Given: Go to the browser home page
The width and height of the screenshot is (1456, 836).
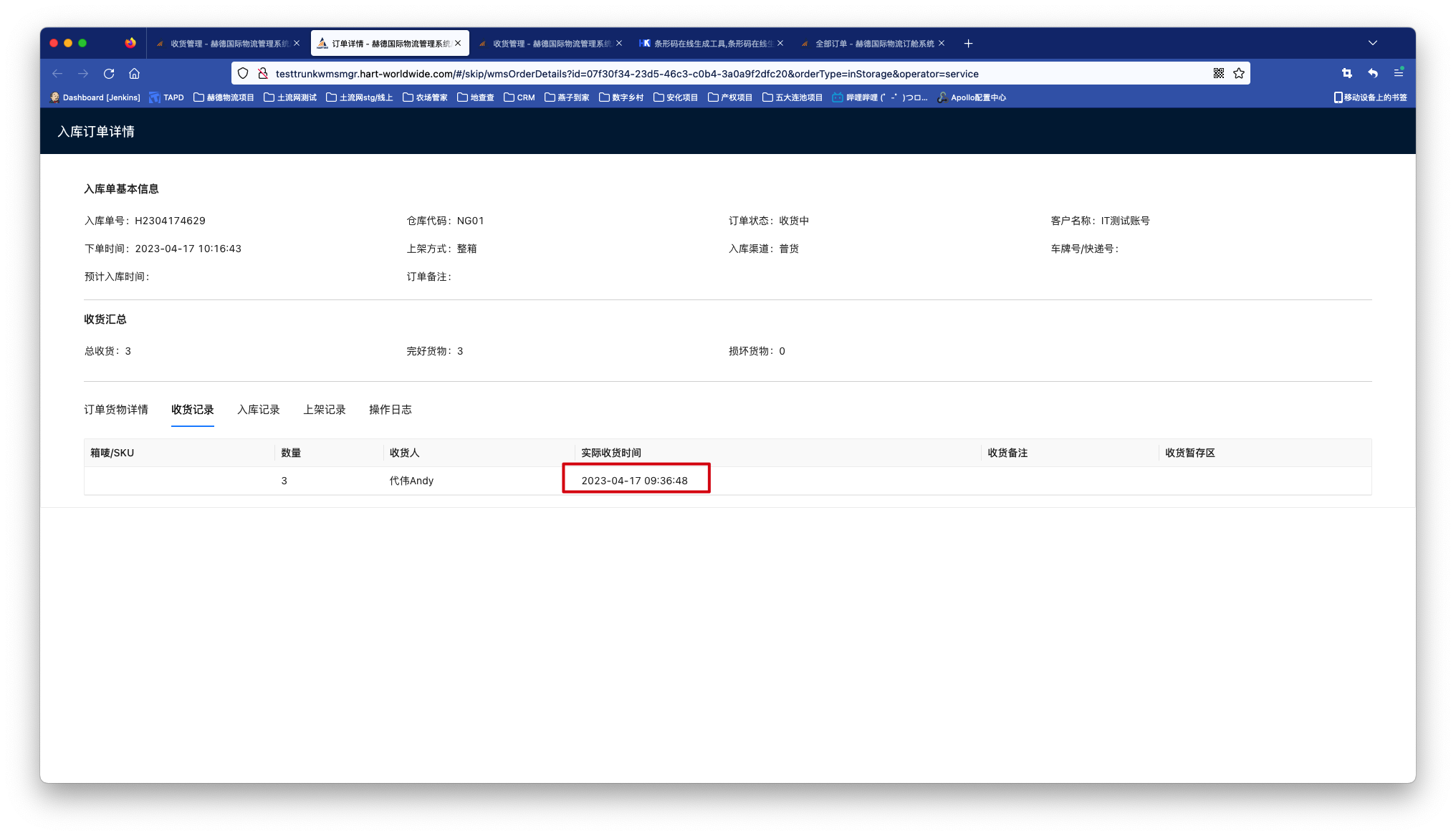Looking at the screenshot, I should coord(135,73).
